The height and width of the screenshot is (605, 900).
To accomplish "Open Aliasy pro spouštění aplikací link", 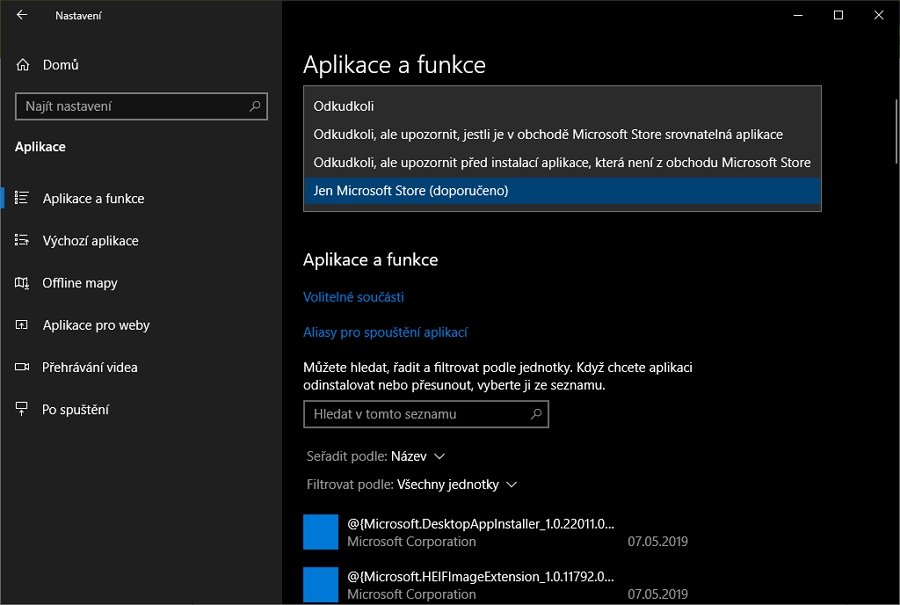I will click(385, 332).
